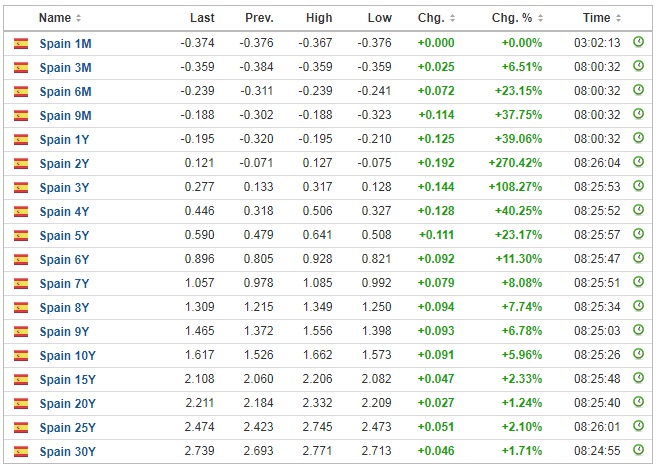Screen dimensions: 665x470
Task: Sort table by Chg. % column arrows
Action: pyautogui.click(x=540, y=18)
